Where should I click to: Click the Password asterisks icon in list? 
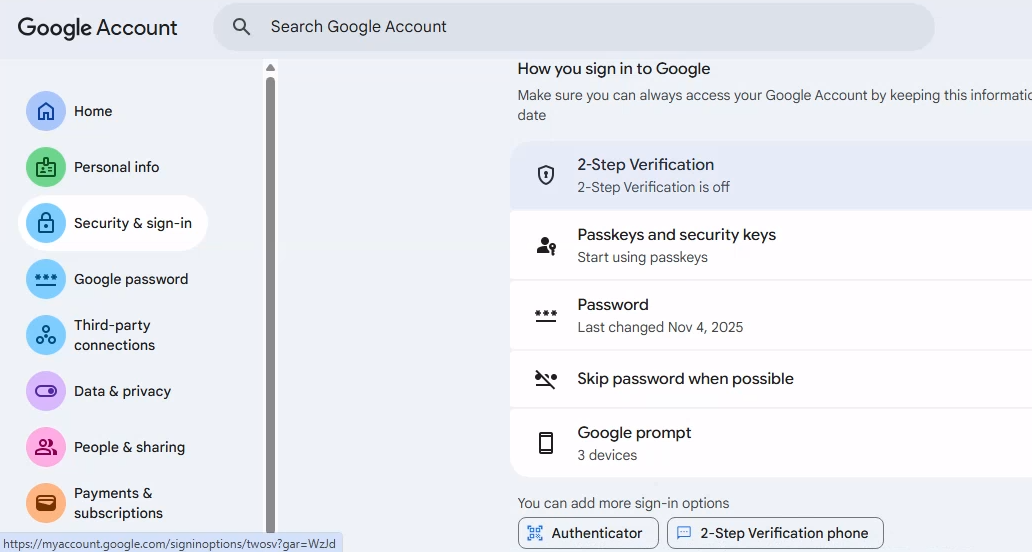click(x=546, y=316)
